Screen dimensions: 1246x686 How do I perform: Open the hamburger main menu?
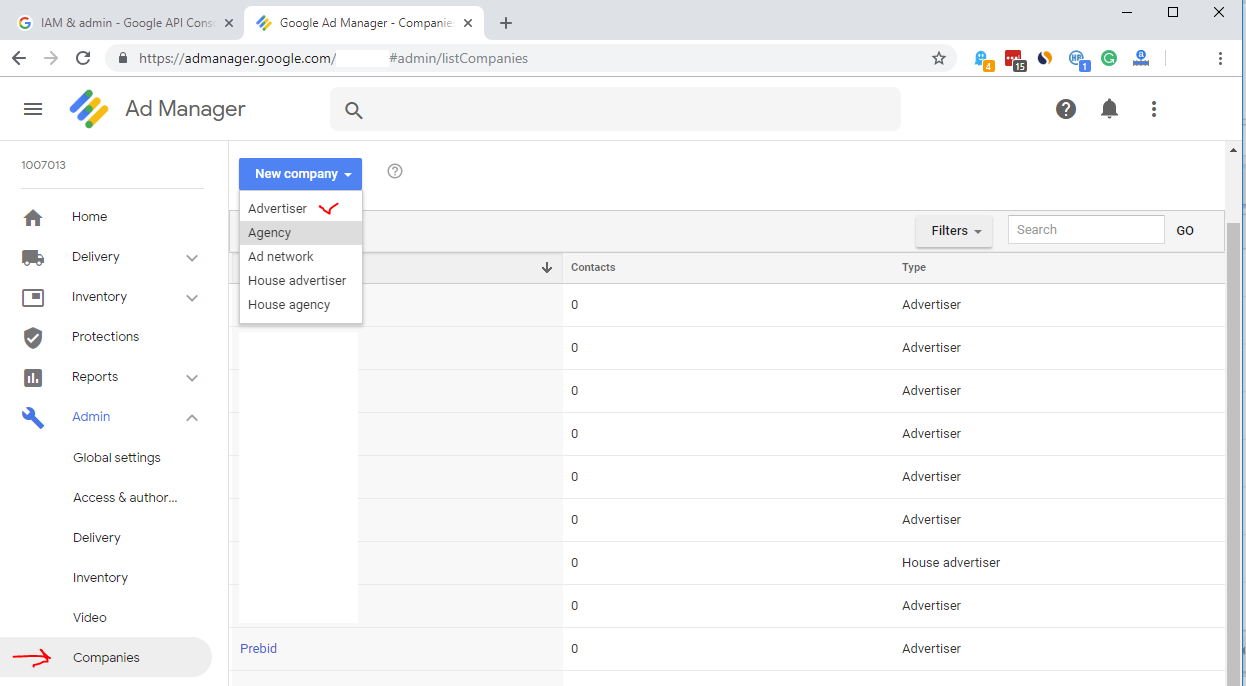point(33,109)
